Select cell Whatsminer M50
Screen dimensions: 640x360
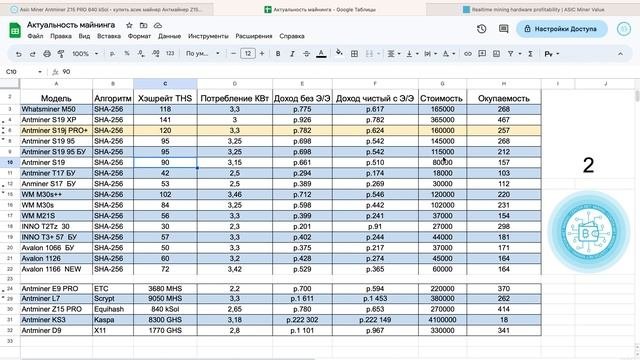(x=56, y=109)
